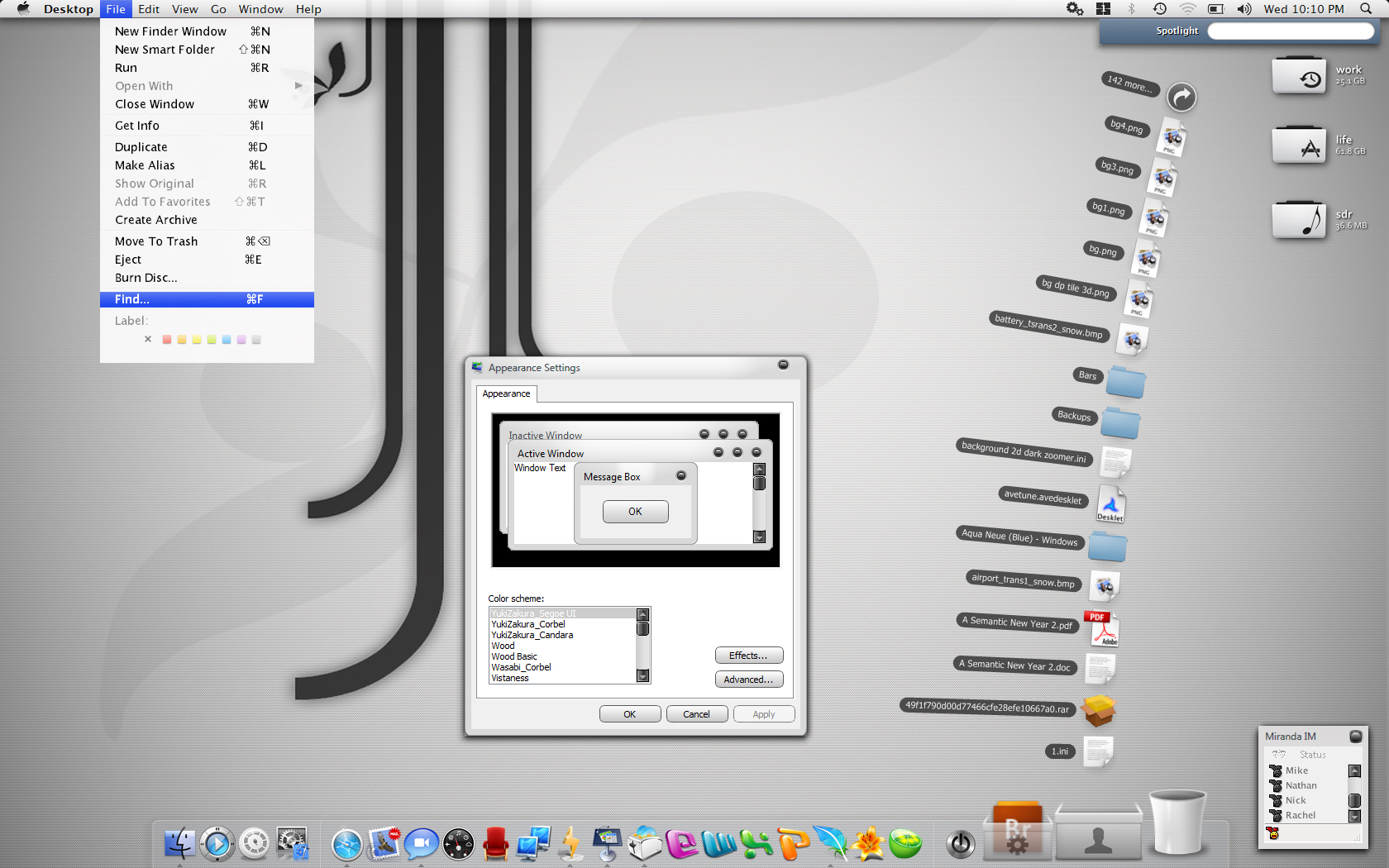
Task: Select 'Wasabi_Corbel' color scheme
Action: point(562,667)
